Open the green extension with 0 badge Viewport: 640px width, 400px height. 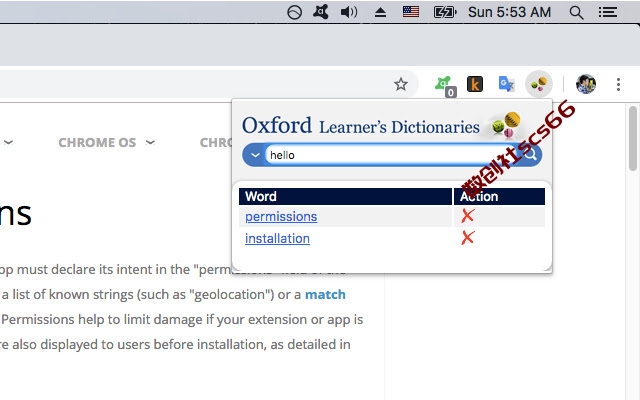tap(444, 86)
